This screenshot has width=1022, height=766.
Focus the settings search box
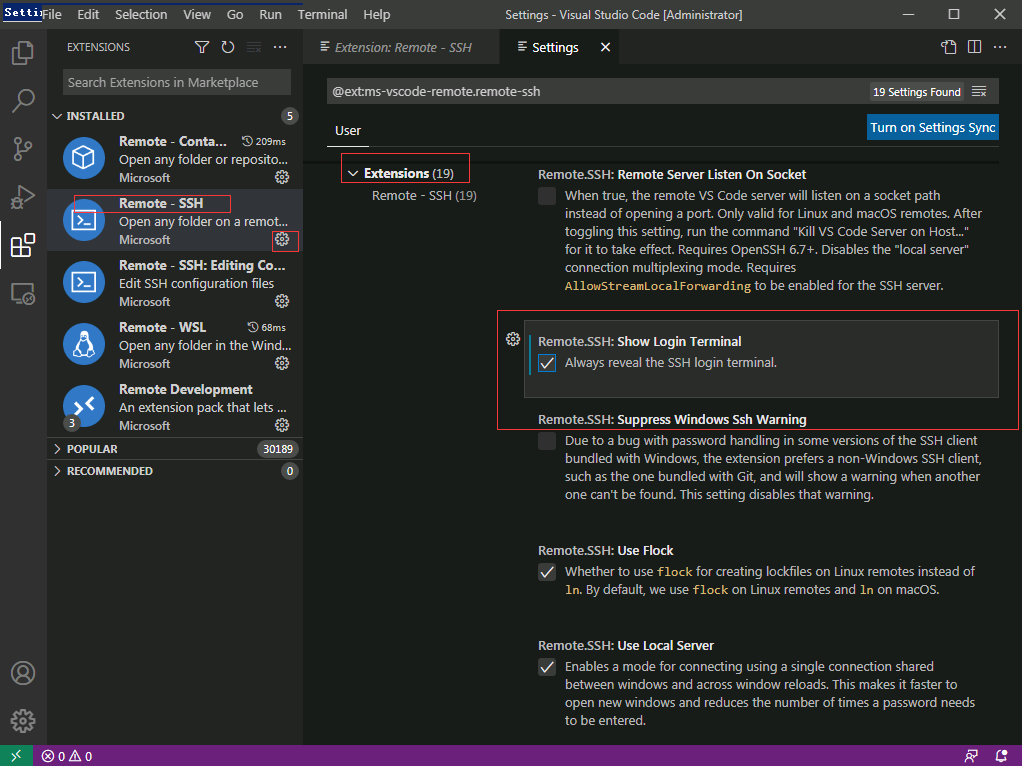[662, 91]
